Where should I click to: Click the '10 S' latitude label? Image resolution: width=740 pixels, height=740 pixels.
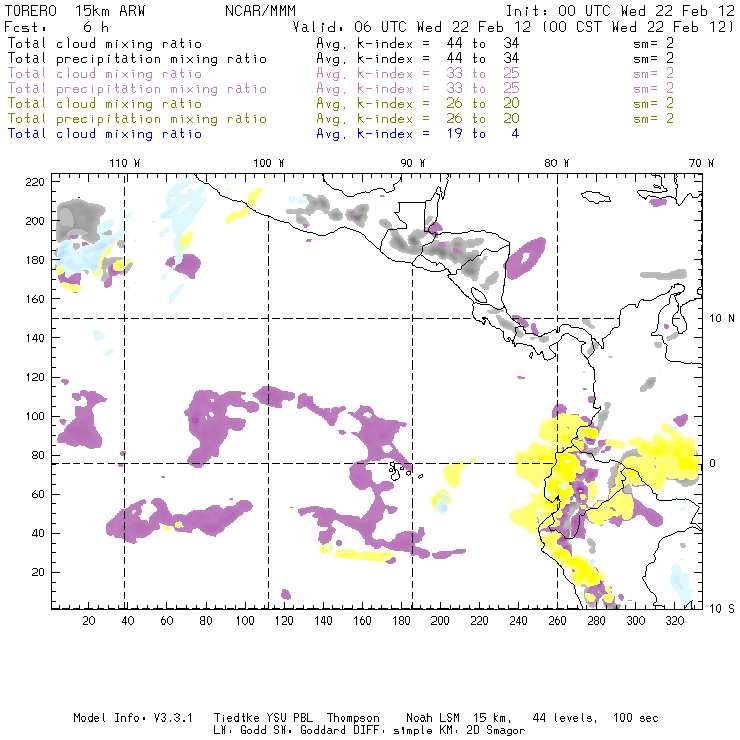[x=722, y=609]
